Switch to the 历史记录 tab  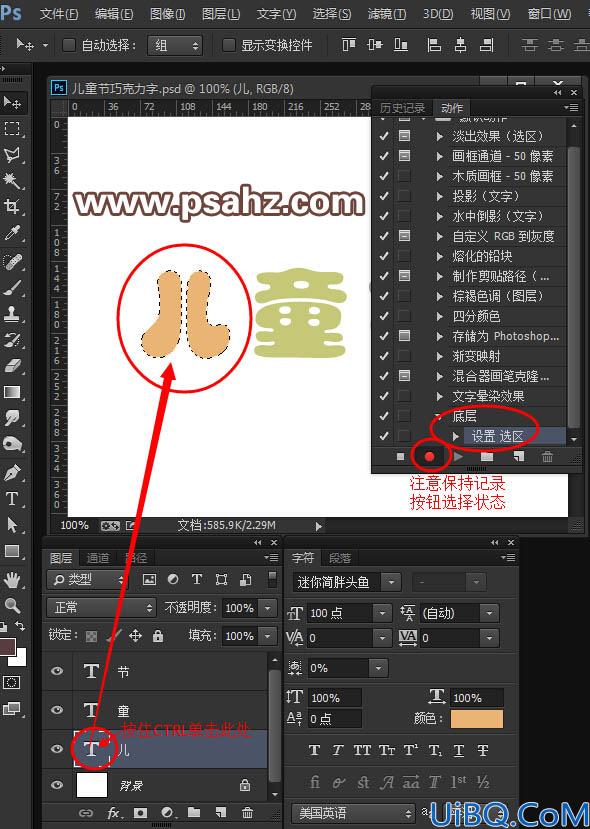tap(402, 108)
